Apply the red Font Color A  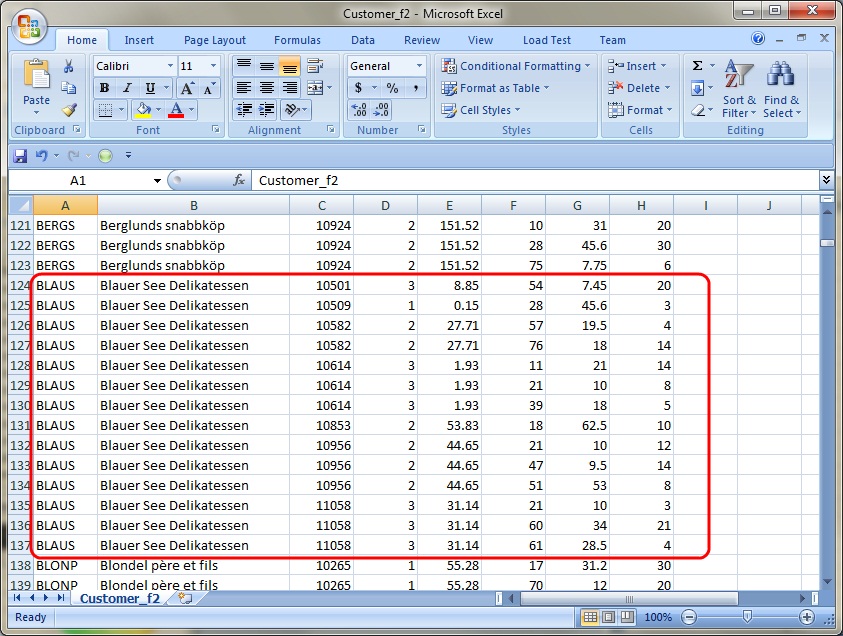coord(176,110)
